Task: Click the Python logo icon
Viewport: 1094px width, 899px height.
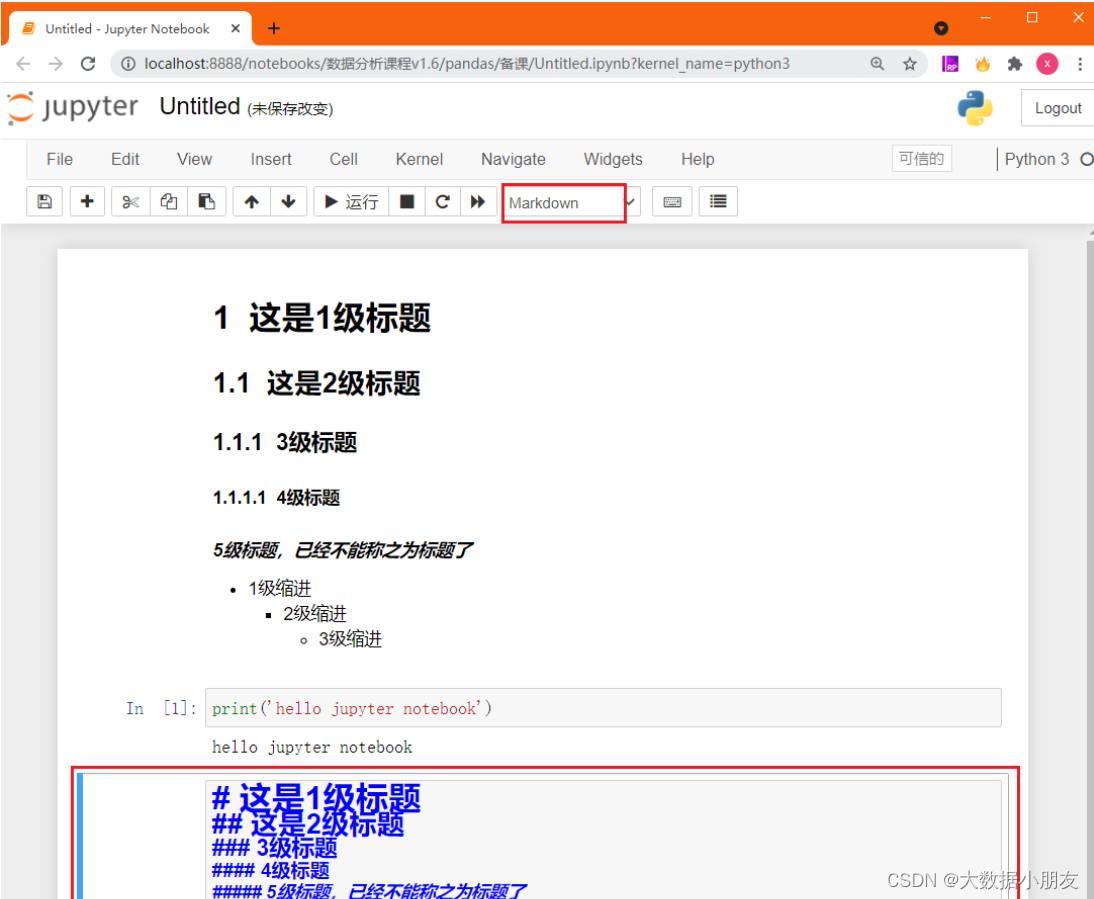Action: tap(975, 108)
